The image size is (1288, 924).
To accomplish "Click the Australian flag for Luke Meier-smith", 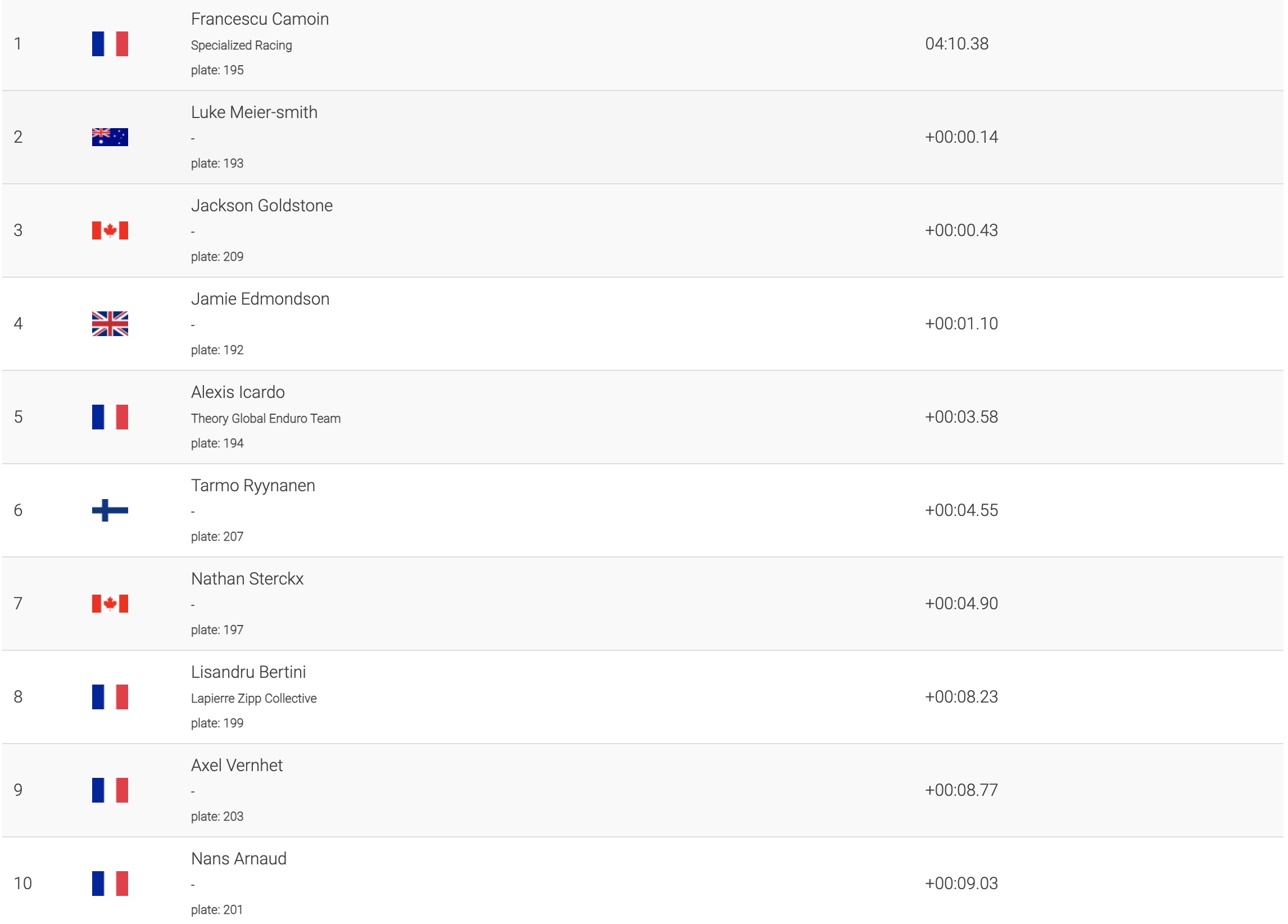I will coord(110,137).
